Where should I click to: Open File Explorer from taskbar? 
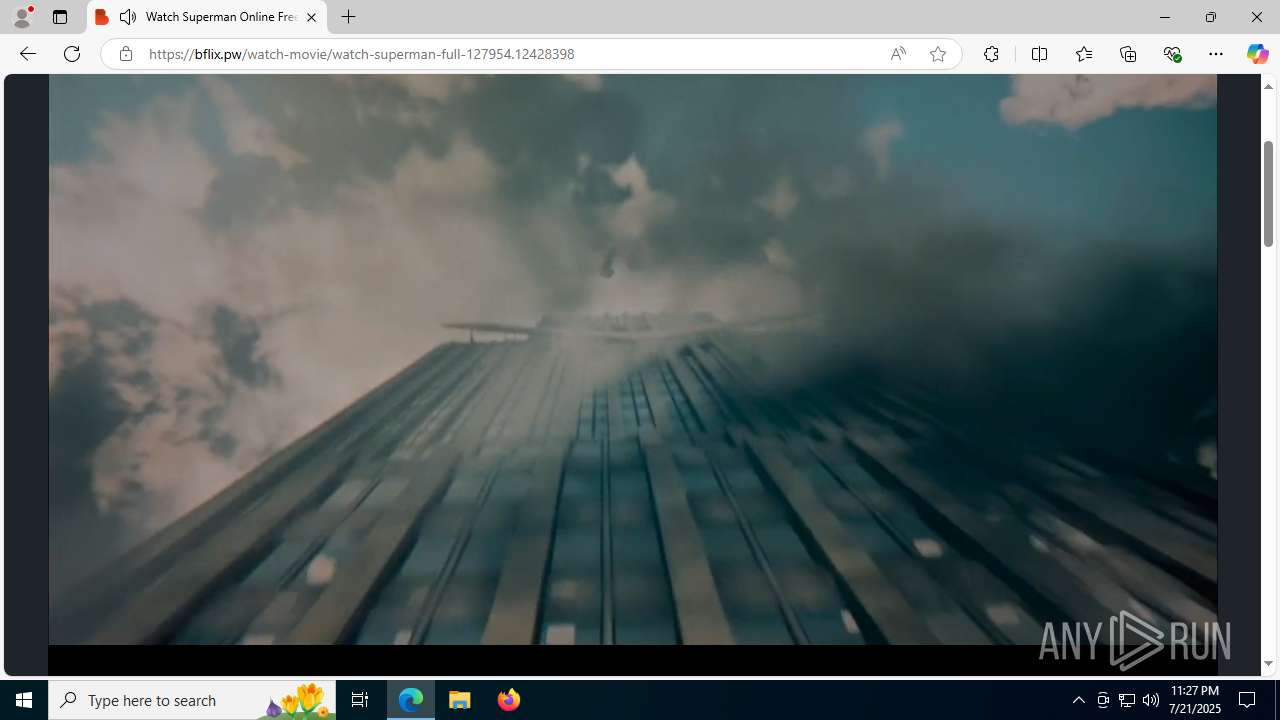(460, 700)
